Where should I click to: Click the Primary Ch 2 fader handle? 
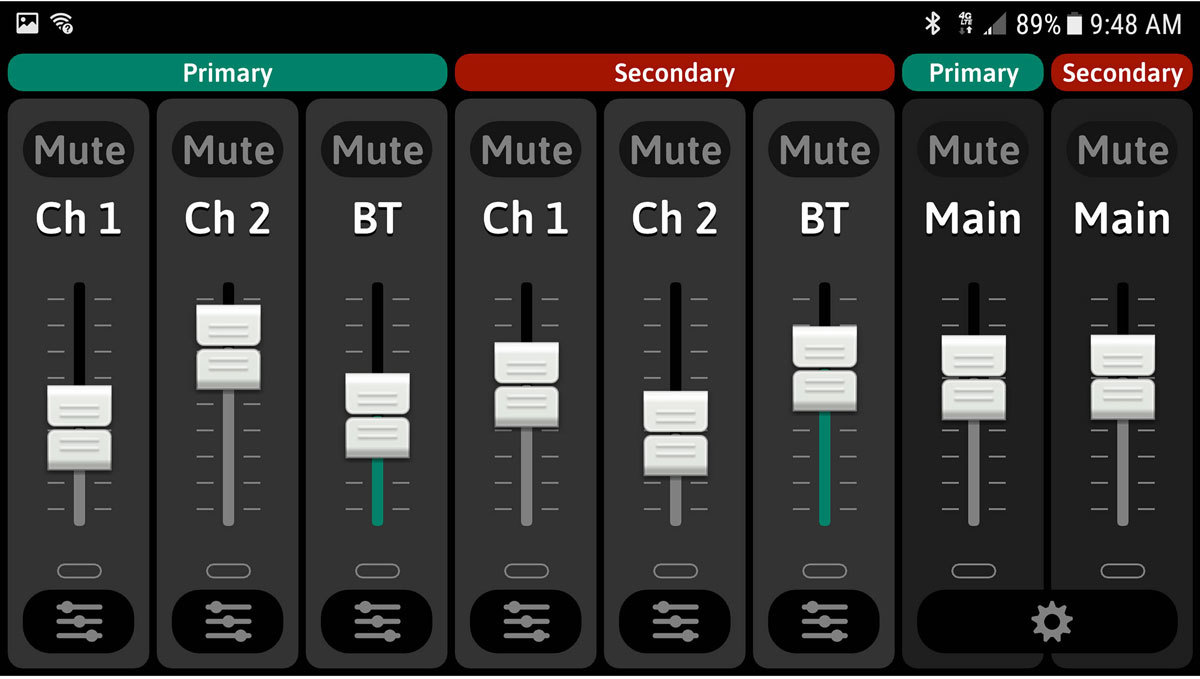click(x=228, y=347)
